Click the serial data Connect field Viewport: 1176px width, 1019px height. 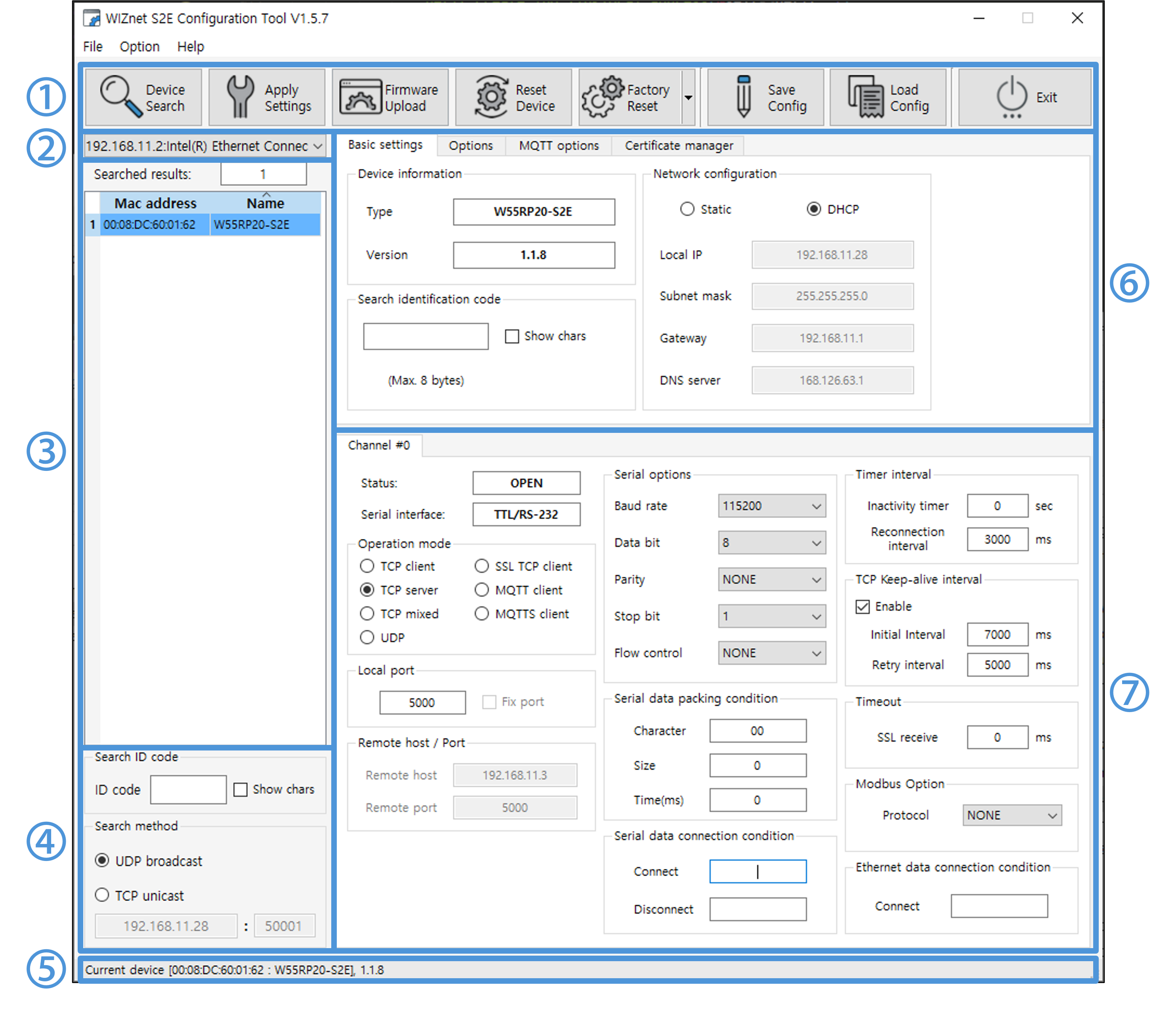coord(758,872)
